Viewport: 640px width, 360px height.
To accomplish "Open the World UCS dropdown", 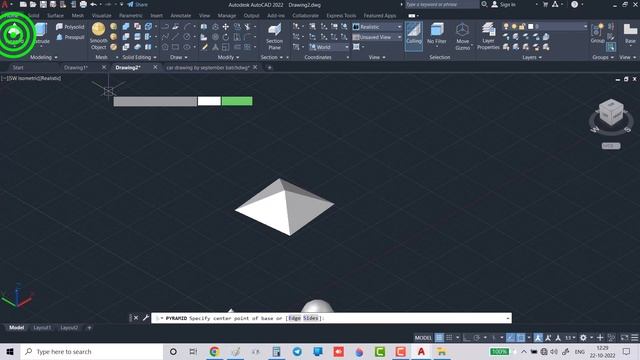I will 329,47.
